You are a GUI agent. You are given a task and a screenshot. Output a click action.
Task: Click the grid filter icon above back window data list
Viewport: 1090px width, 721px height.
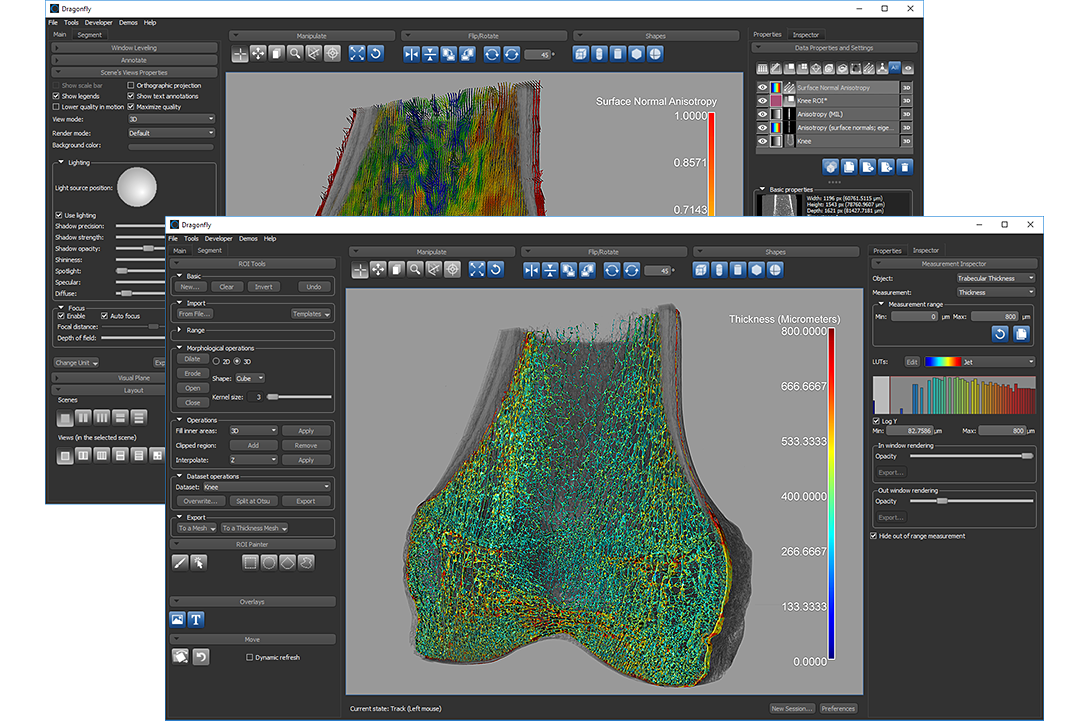pyautogui.click(x=763, y=68)
